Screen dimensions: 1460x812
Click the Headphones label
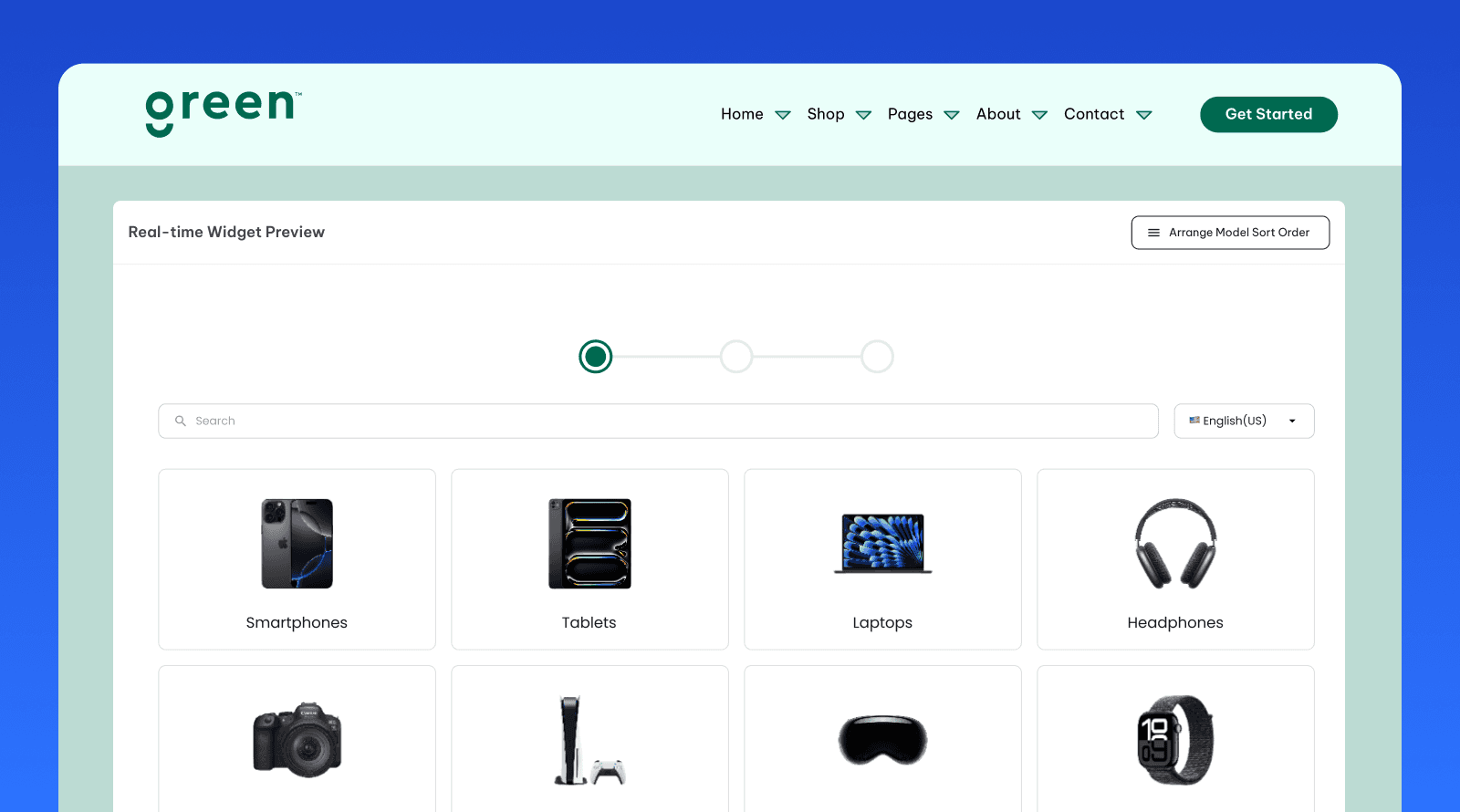coord(1175,622)
